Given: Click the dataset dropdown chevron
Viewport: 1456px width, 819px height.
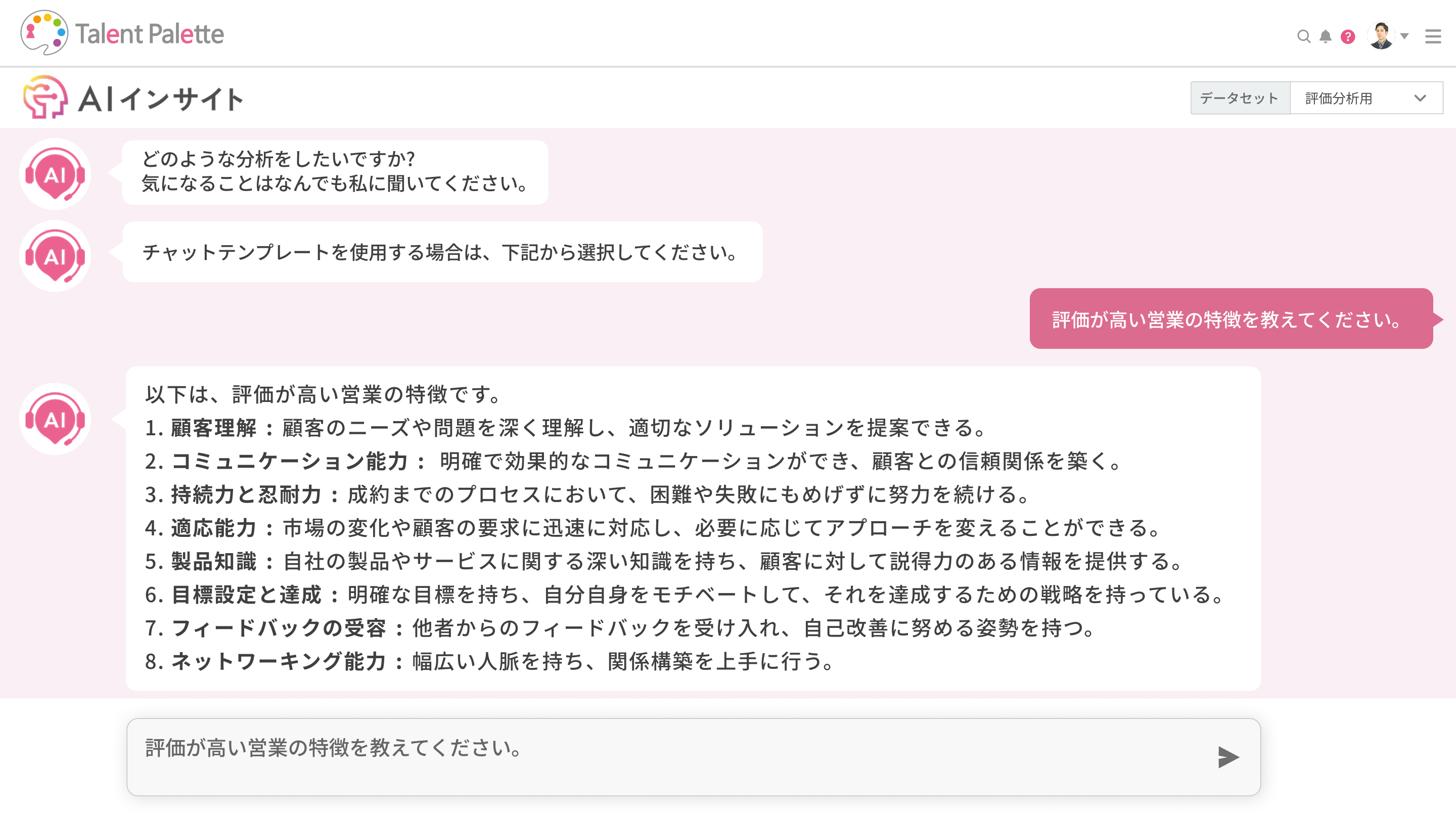Looking at the screenshot, I should 1420,99.
